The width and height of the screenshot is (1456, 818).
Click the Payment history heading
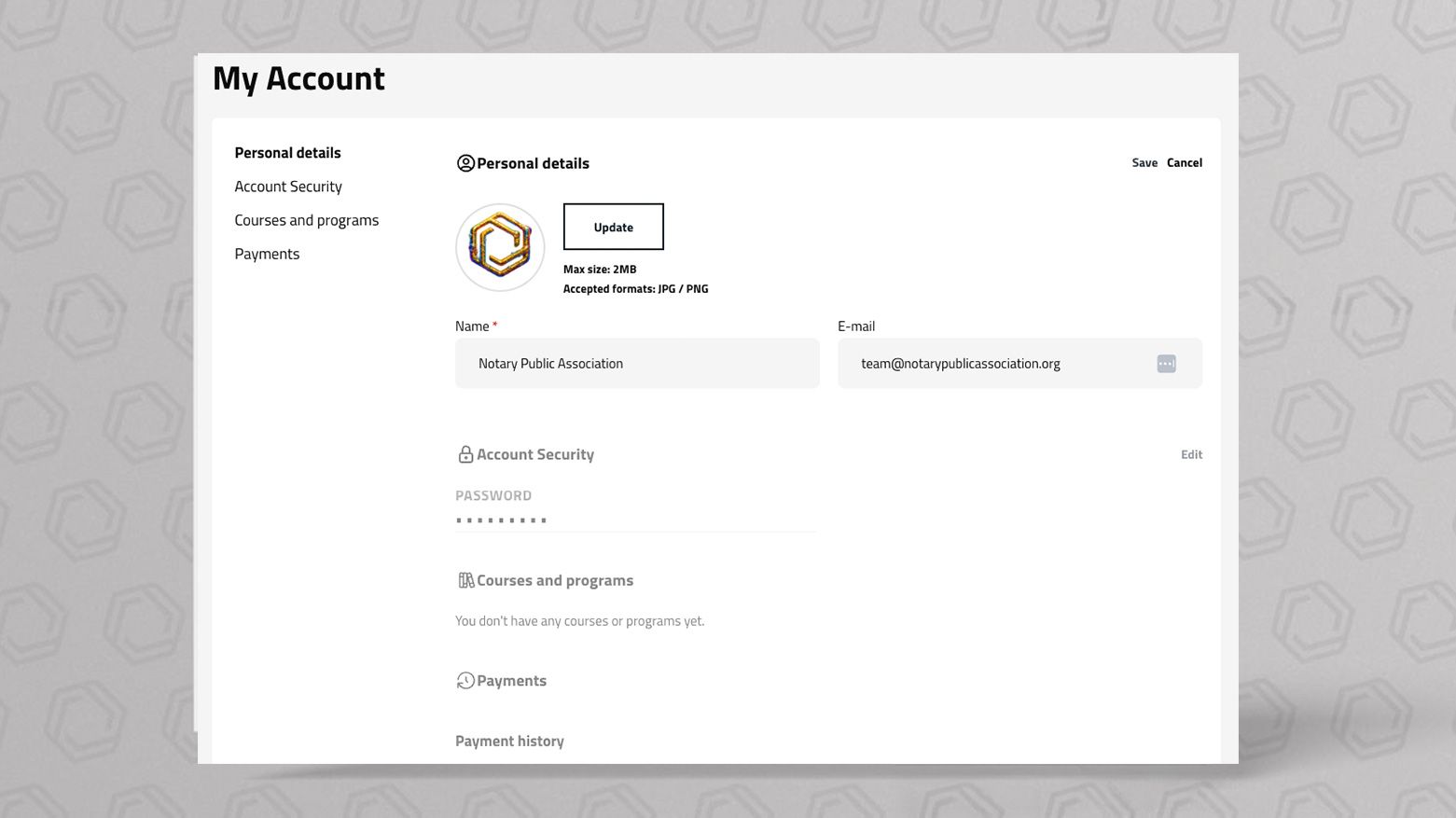[509, 742]
